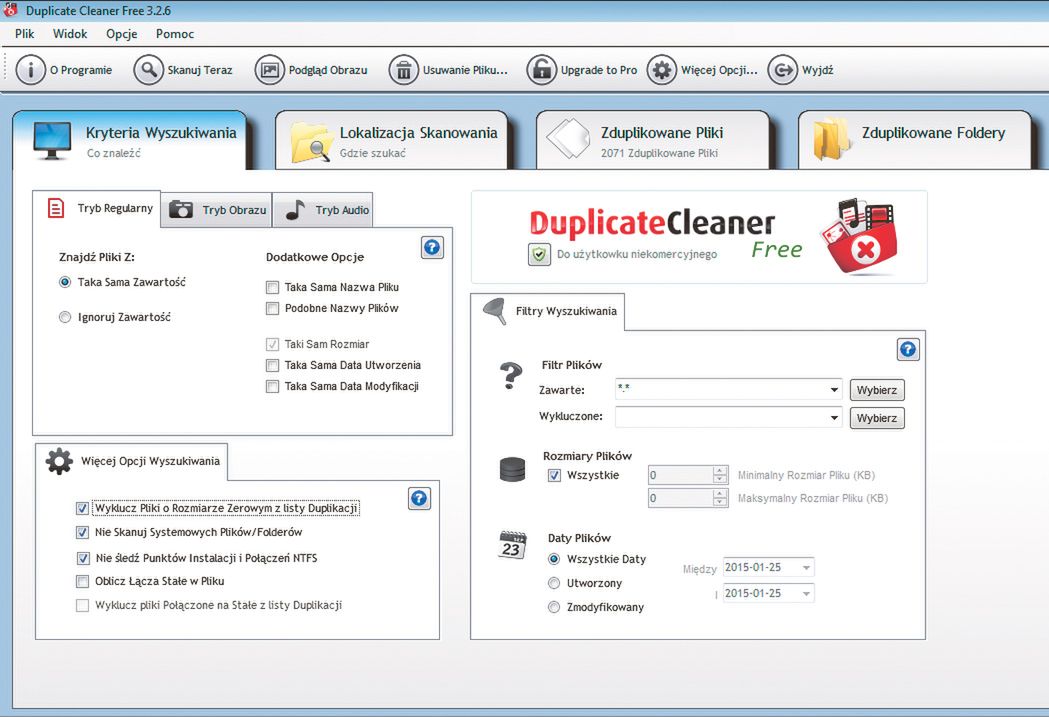The width and height of the screenshot is (1049, 717).
Task: Uncheck Wszystkie file sizes checkbox
Action: pyautogui.click(x=554, y=476)
